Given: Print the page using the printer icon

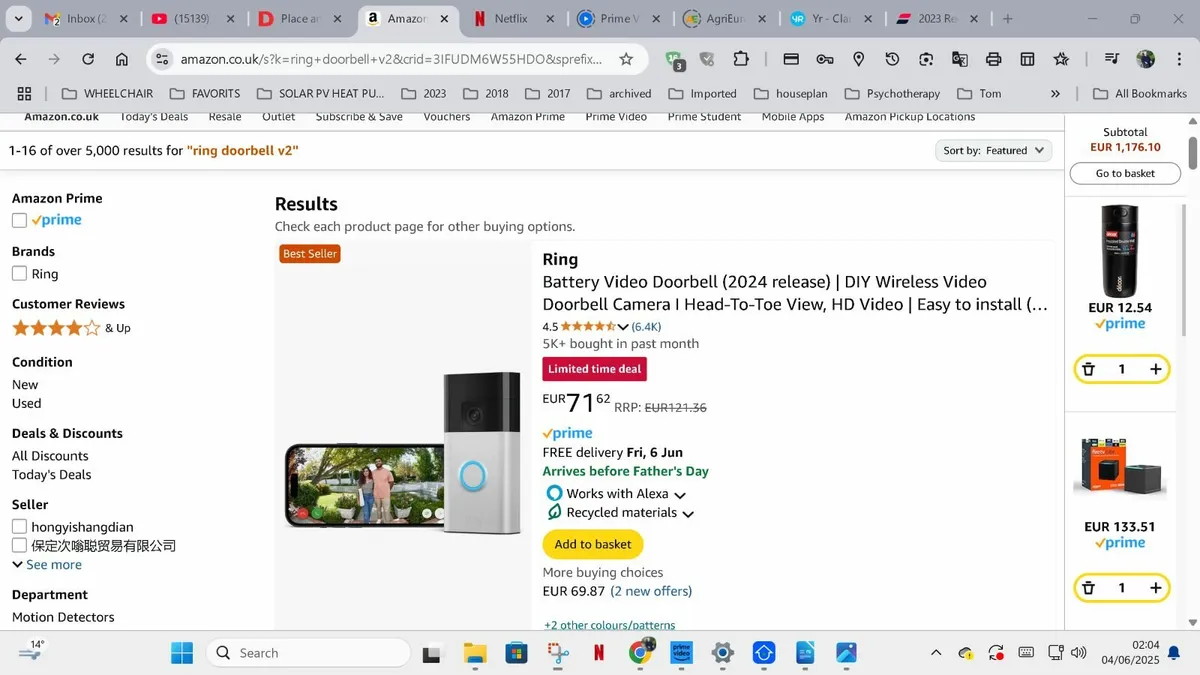Looking at the screenshot, I should 993,59.
